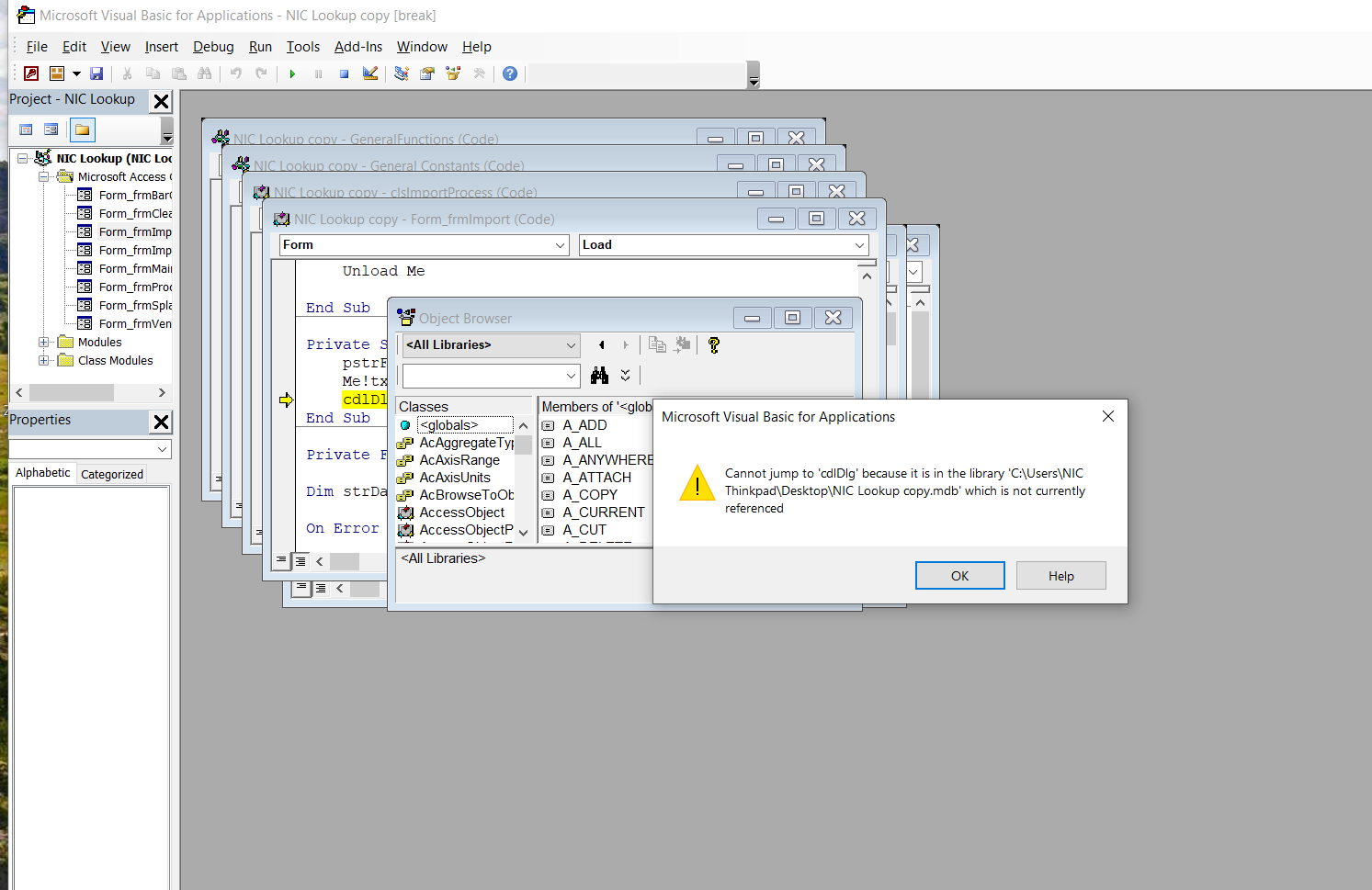Click OK in the error dialog
Viewport: 1372px width, 890px height.
[x=960, y=576]
